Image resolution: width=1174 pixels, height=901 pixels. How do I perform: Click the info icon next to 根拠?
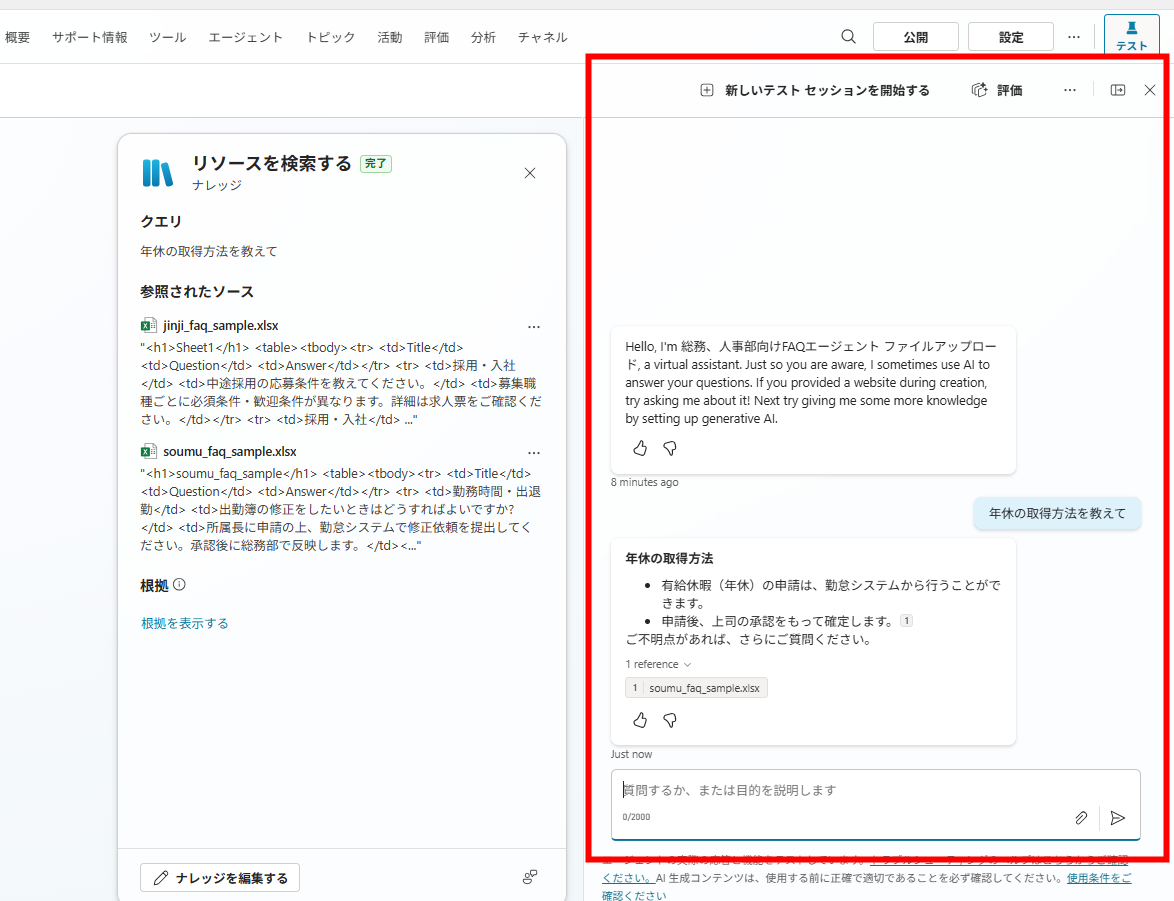coord(179,584)
